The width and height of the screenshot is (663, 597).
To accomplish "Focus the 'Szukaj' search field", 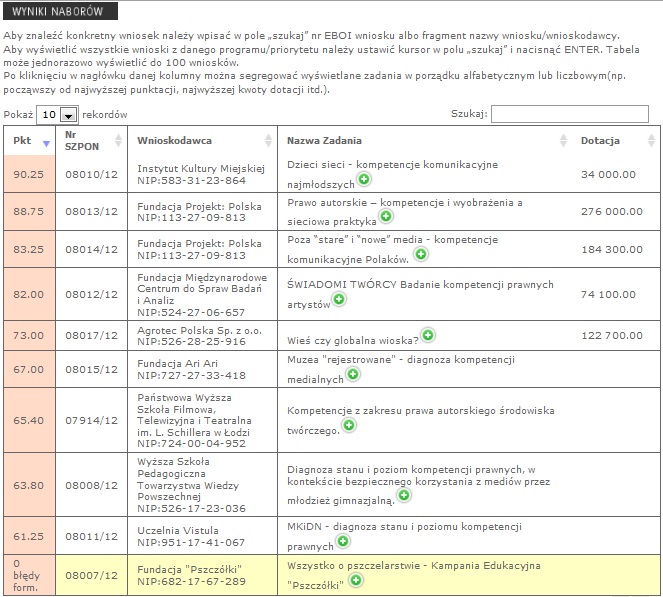I will pos(570,114).
